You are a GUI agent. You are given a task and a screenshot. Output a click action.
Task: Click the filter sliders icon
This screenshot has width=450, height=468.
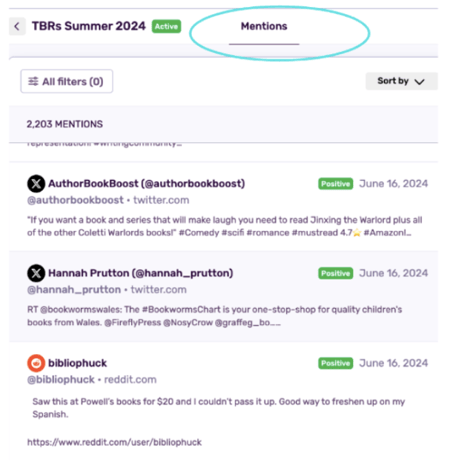33,81
